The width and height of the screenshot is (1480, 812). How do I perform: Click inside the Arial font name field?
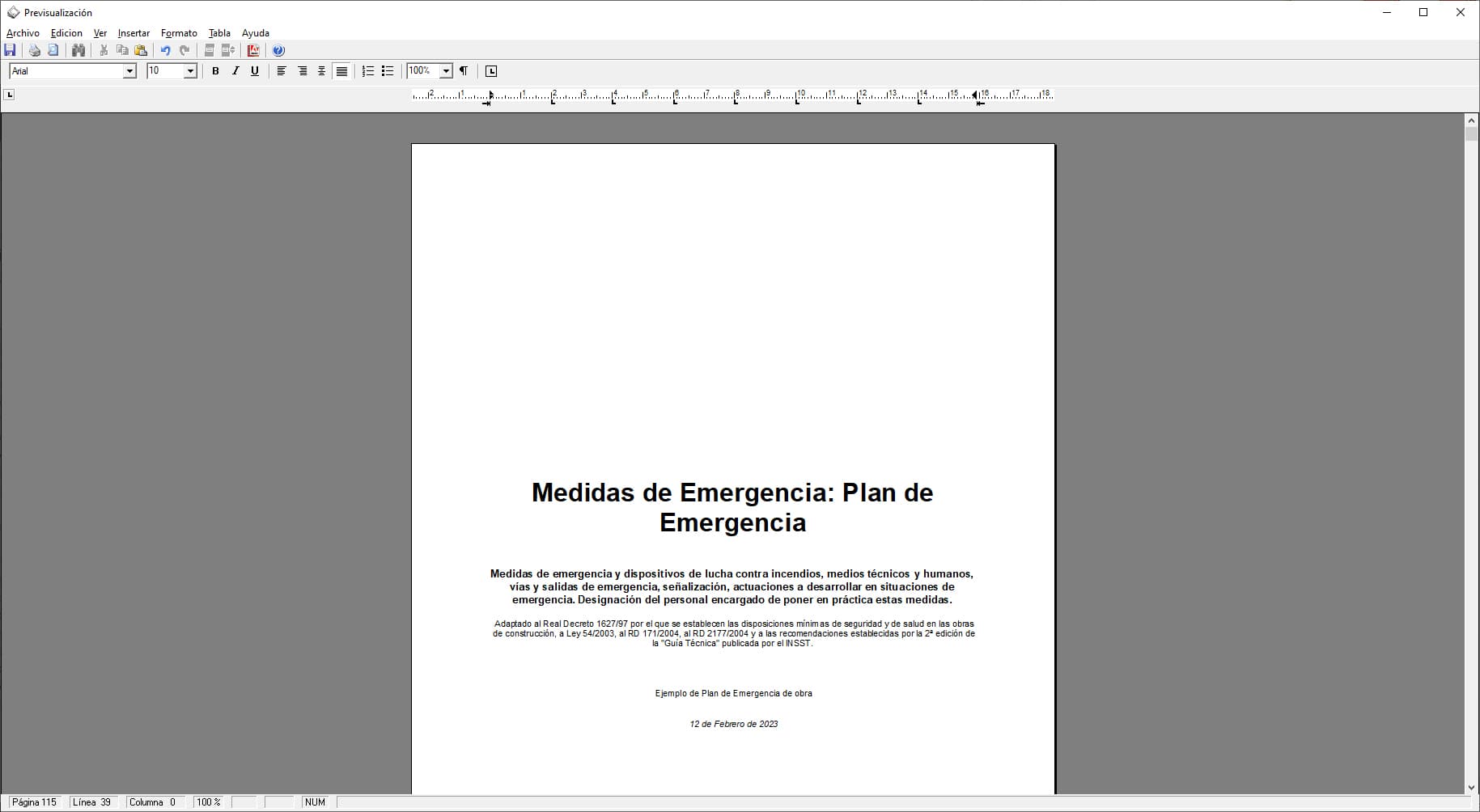point(66,71)
